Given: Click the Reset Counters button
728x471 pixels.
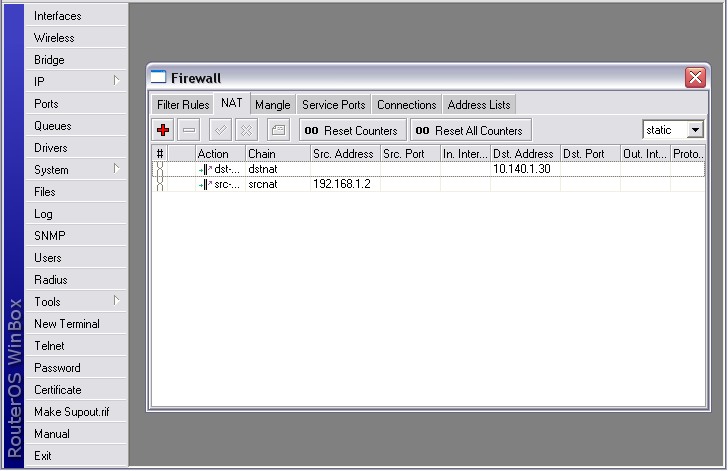Looking at the screenshot, I should [x=350, y=130].
